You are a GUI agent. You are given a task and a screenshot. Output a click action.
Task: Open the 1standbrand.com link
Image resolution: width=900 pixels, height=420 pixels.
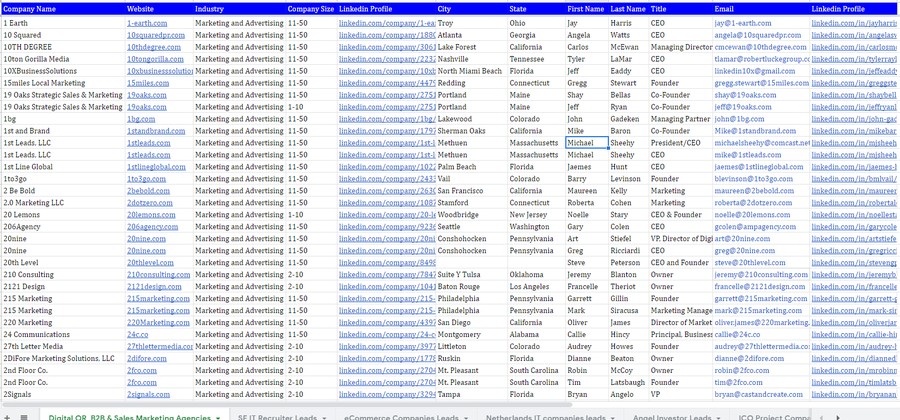(156, 131)
